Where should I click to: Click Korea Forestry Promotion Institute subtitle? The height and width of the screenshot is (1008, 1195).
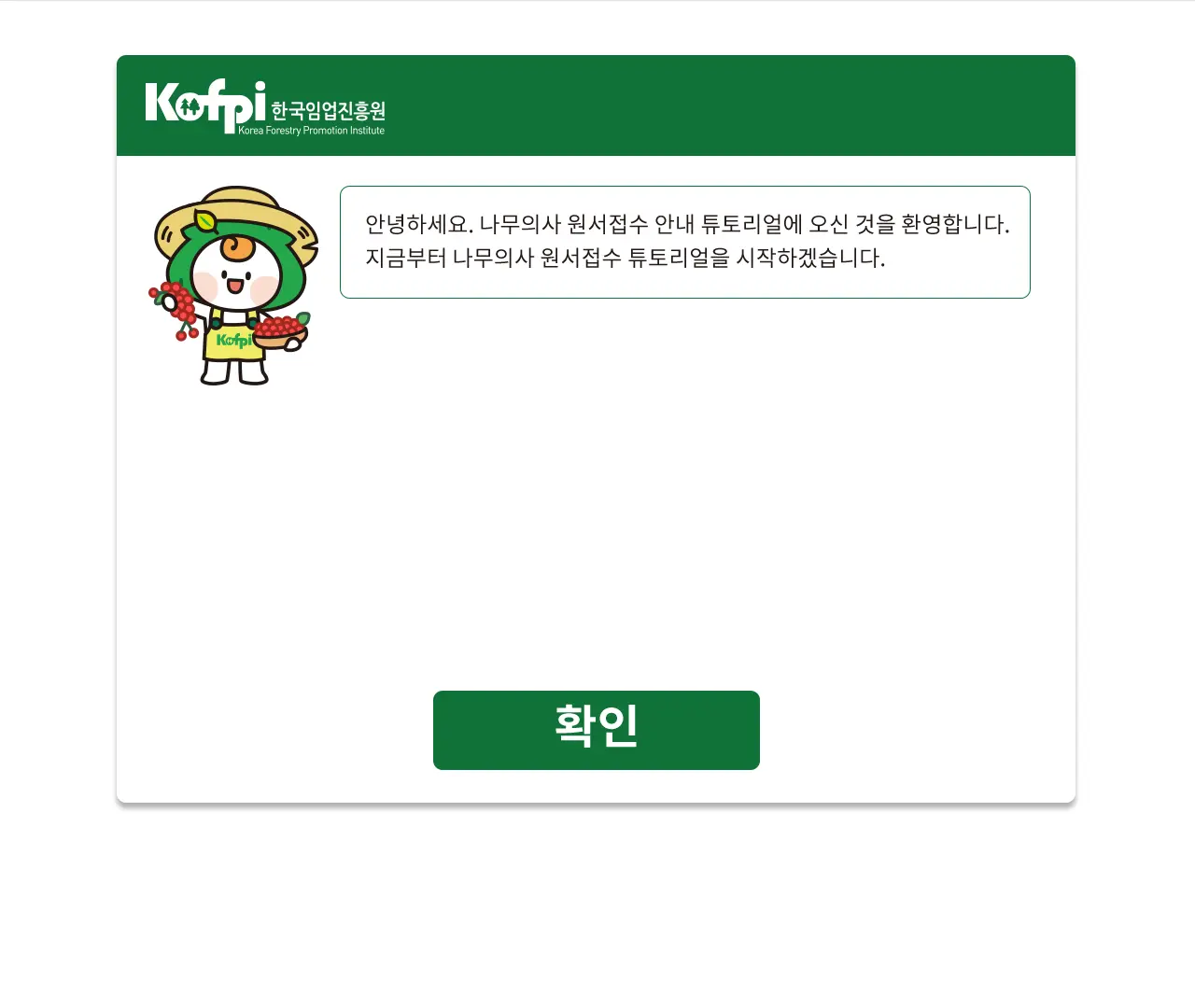[x=311, y=131]
